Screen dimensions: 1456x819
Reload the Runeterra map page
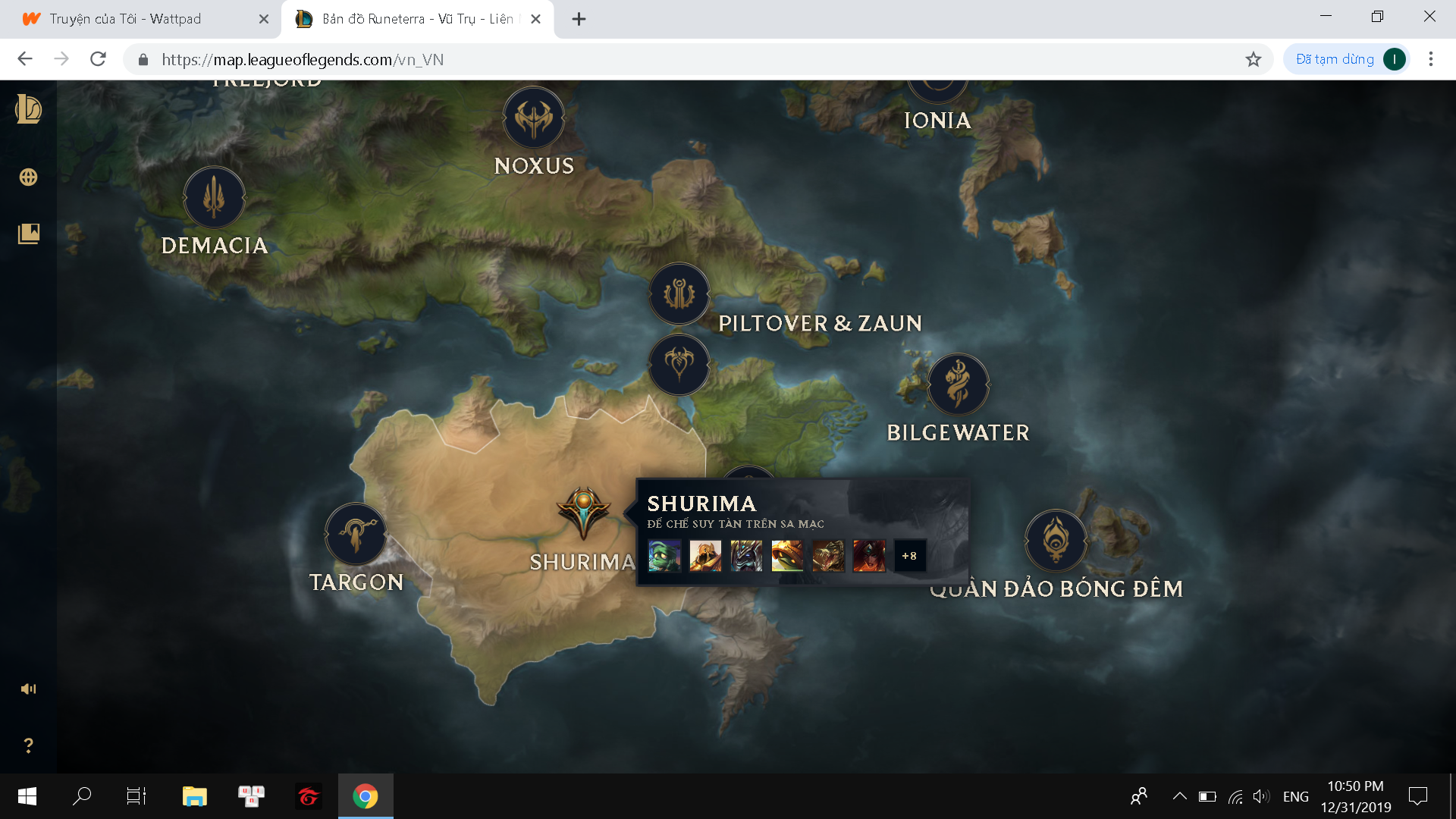tap(98, 59)
